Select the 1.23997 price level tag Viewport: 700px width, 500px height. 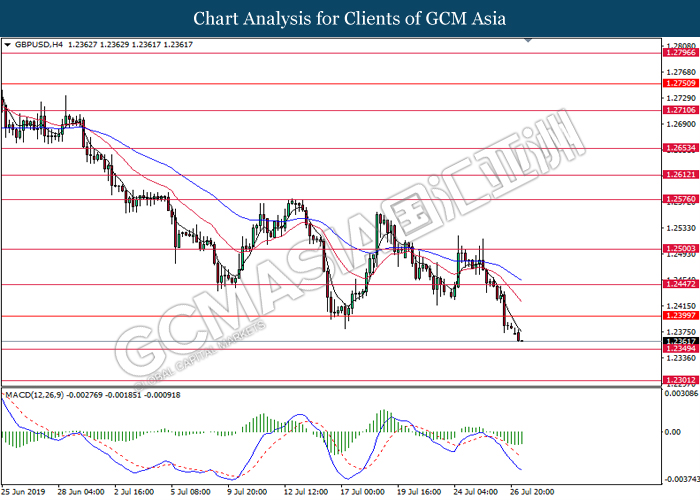[x=679, y=316]
